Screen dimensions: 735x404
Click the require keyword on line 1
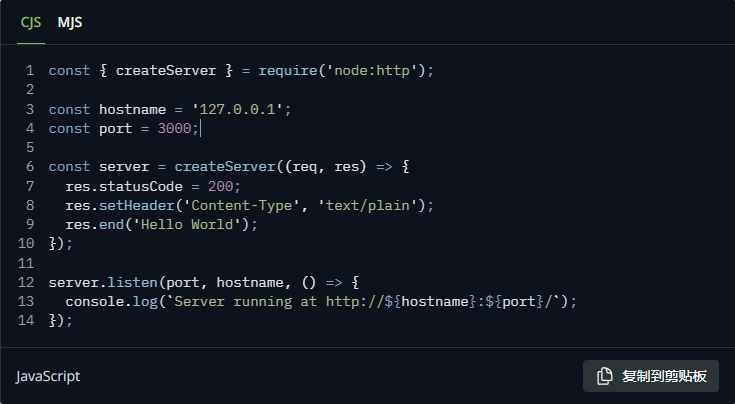click(x=287, y=70)
